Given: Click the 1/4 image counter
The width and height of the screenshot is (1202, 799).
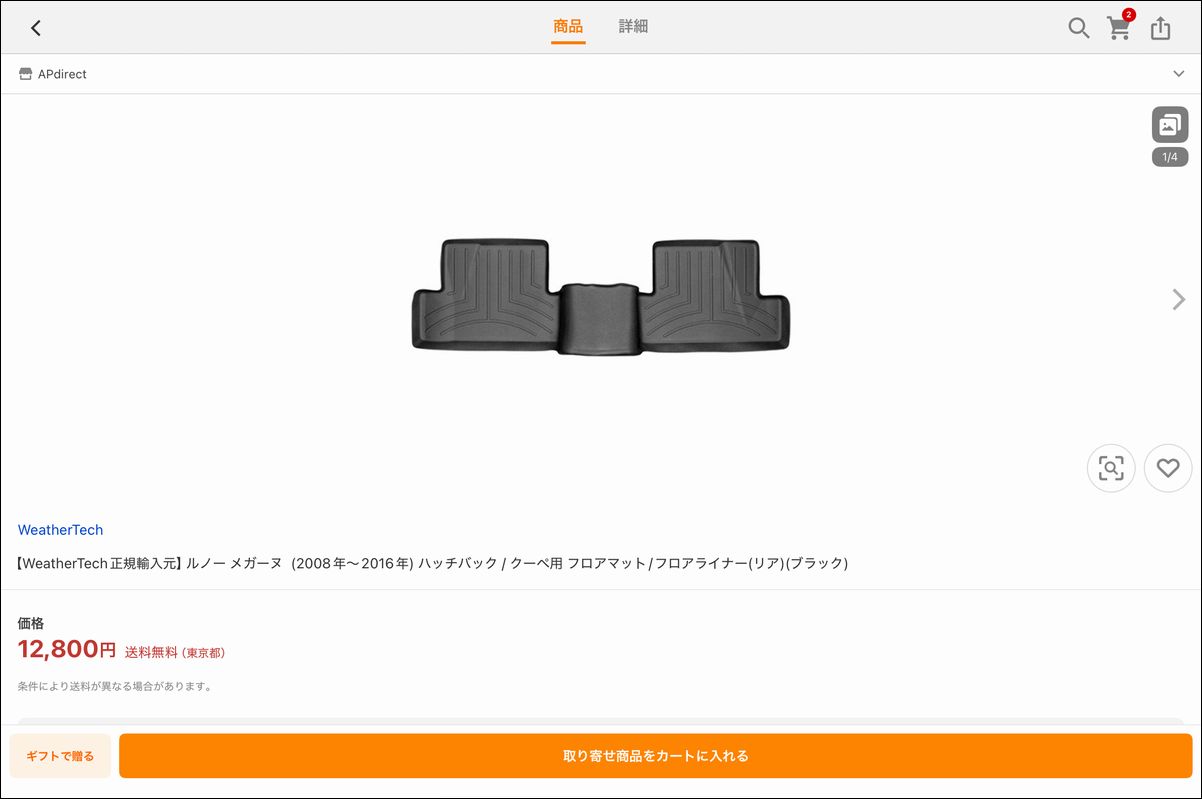Looking at the screenshot, I should click(1170, 157).
